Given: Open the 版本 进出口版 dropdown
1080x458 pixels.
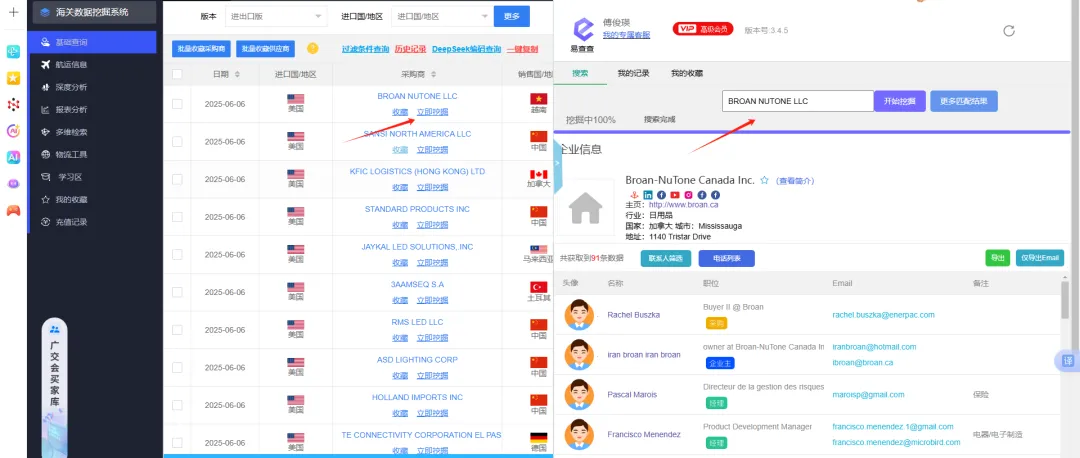Looking at the screenshot, I should (x=276, y=16).
